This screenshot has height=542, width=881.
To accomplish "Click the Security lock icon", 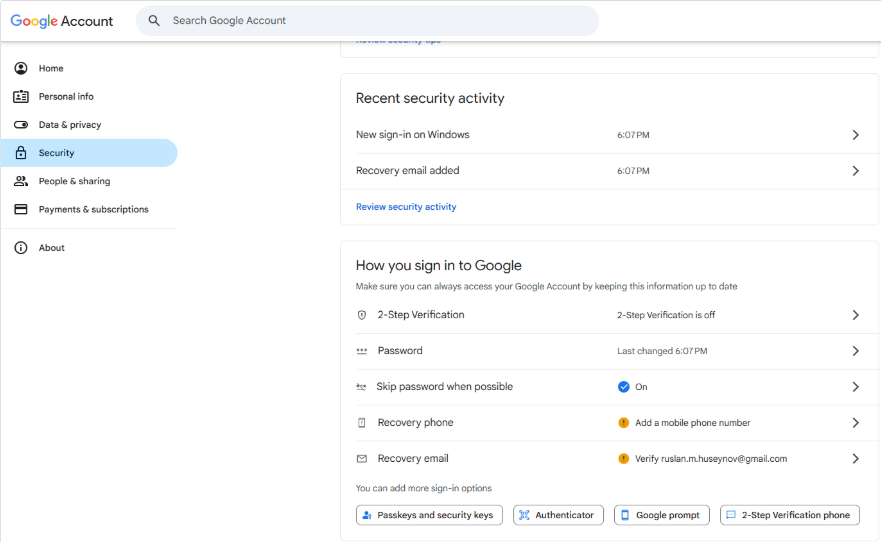I will (21, 153).
